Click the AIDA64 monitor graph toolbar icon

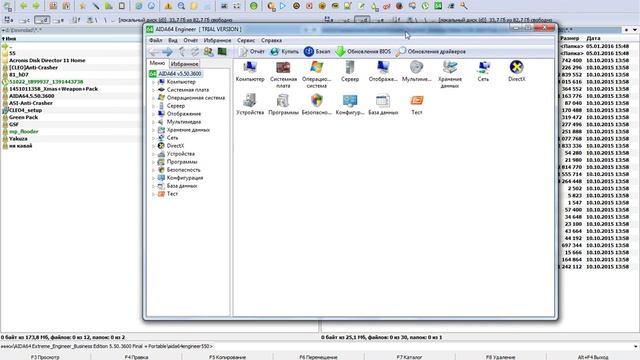tap(222, 52)
